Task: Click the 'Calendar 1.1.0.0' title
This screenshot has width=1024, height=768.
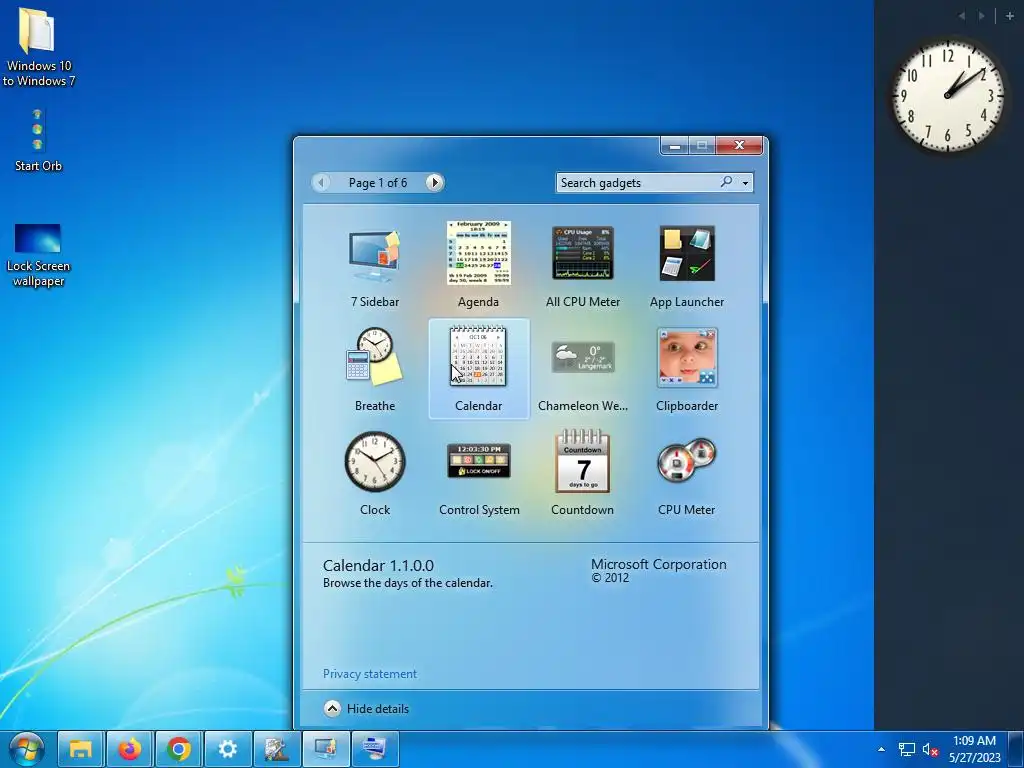Action: point(378,566)
